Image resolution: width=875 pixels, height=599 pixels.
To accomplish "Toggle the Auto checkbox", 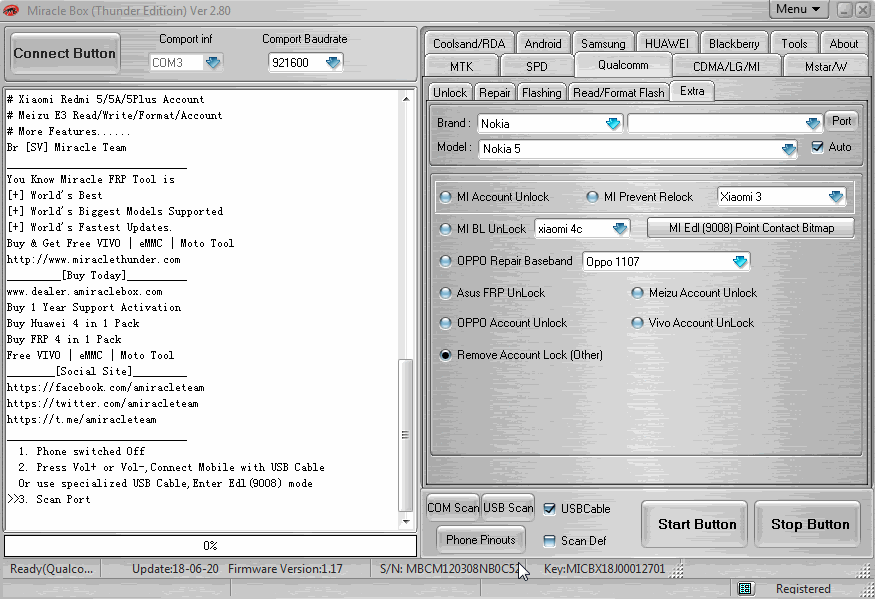I will point(818,147).
